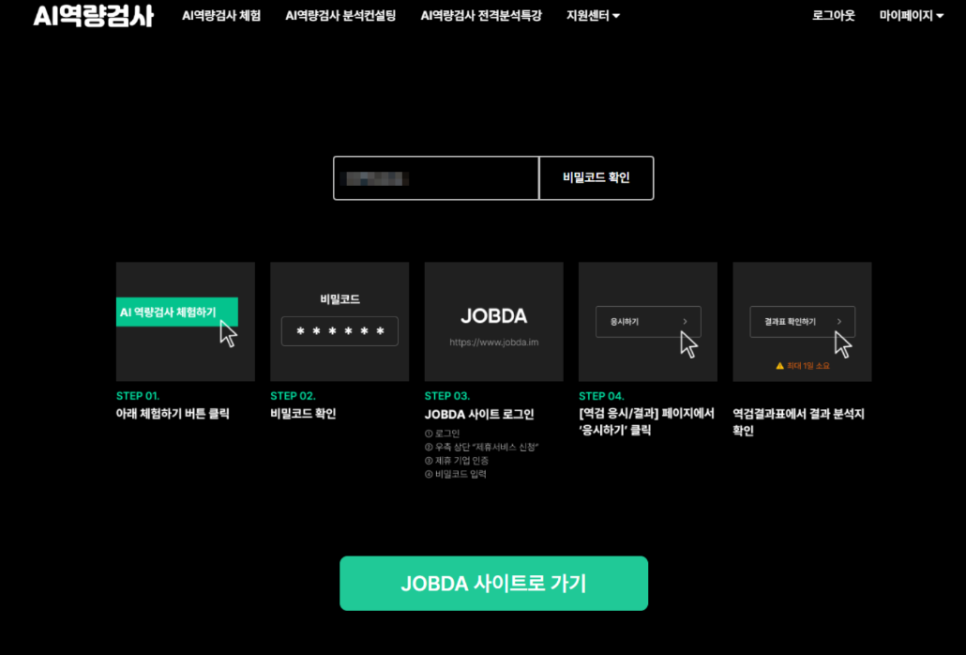Click the STEP 03. label

point(447,396)
